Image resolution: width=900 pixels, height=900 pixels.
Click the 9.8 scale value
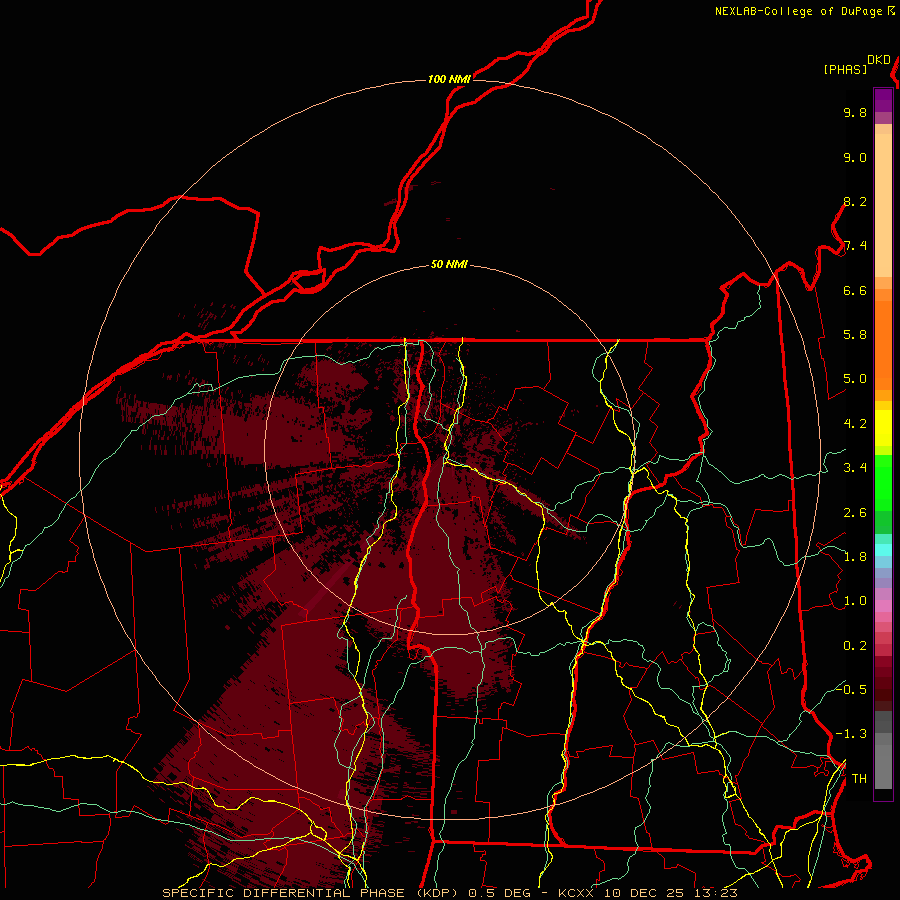pos(855,112)
